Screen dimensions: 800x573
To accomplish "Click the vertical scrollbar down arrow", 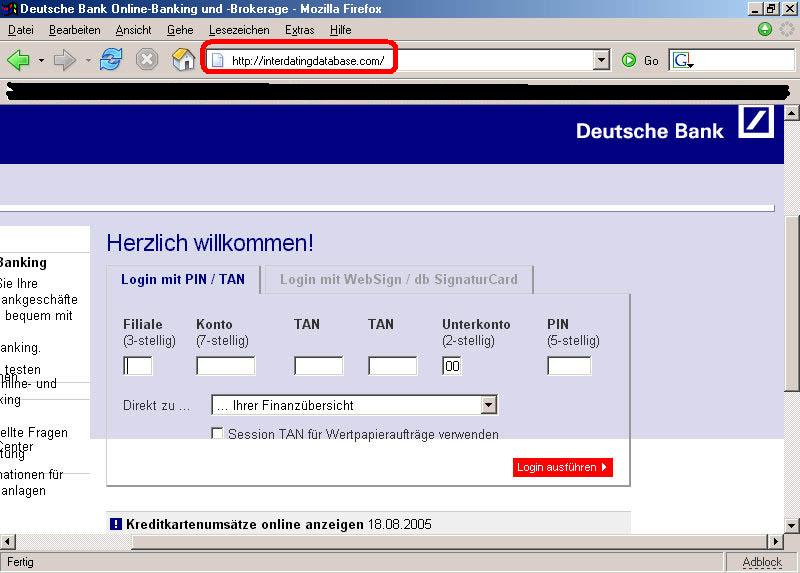I will click(791, 526).
